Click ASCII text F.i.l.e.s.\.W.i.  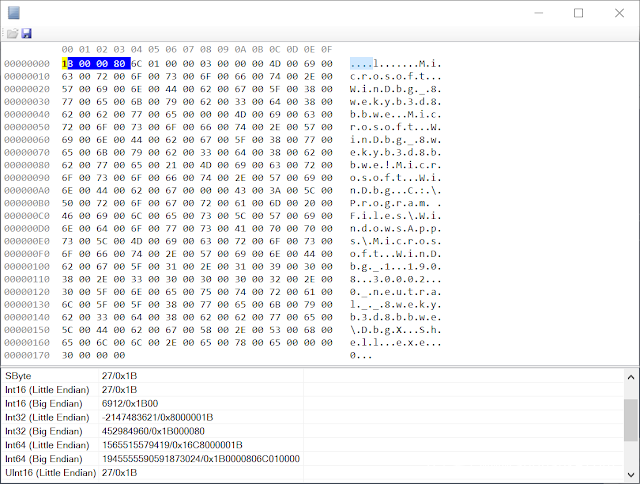pyautogui.click(x=396, y=215)
